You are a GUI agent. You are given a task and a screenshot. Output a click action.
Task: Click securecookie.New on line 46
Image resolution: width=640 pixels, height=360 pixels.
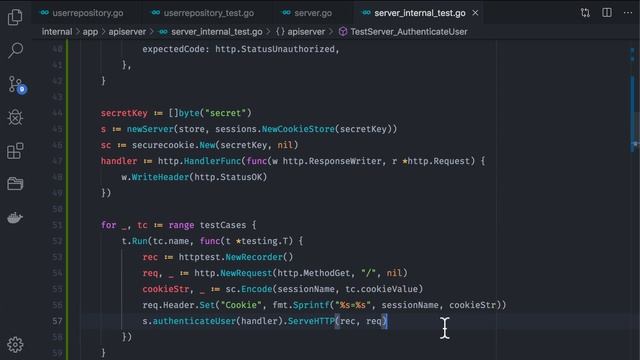point(174,145)
